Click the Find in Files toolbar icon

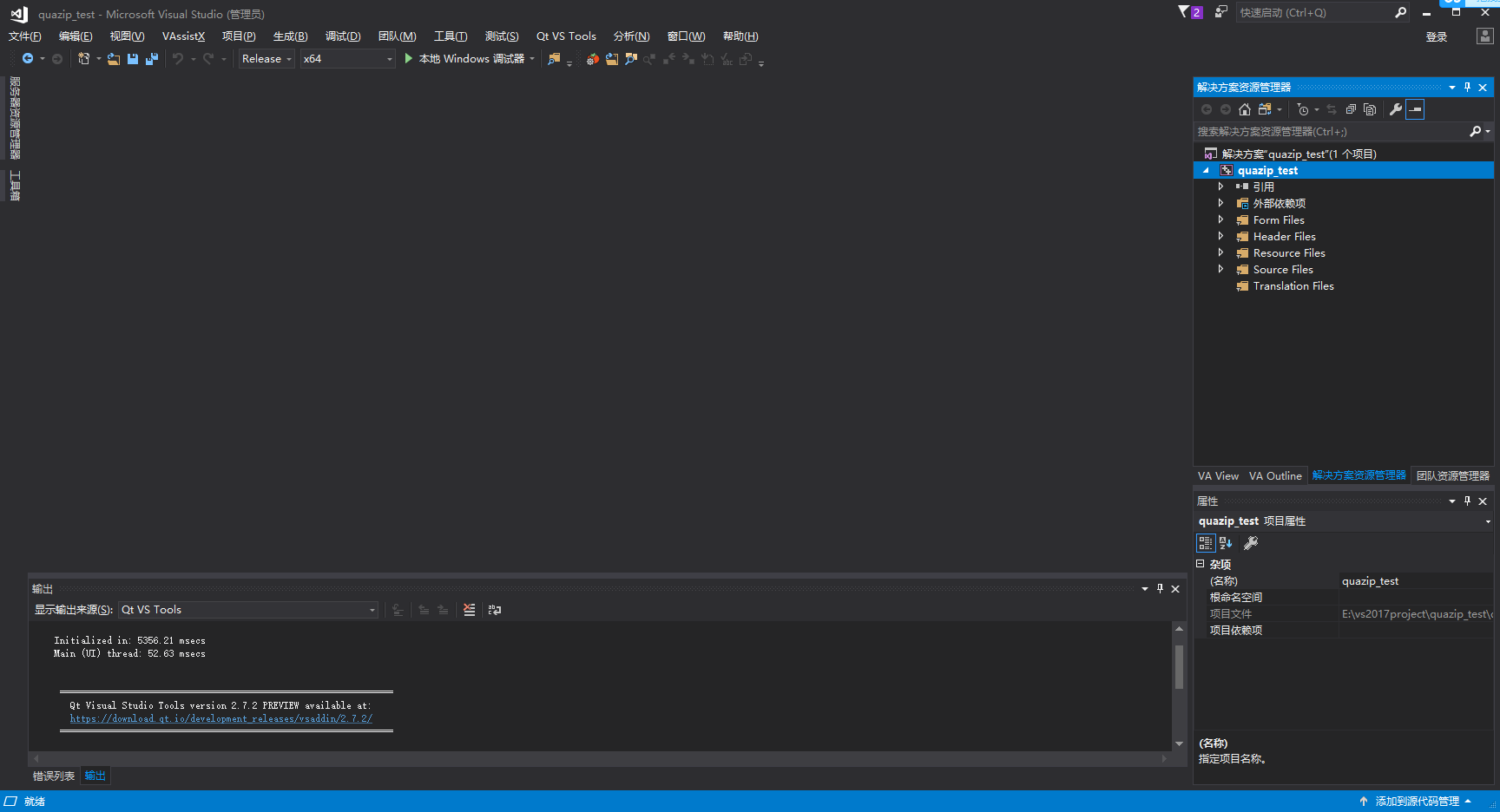pos(554,59)
